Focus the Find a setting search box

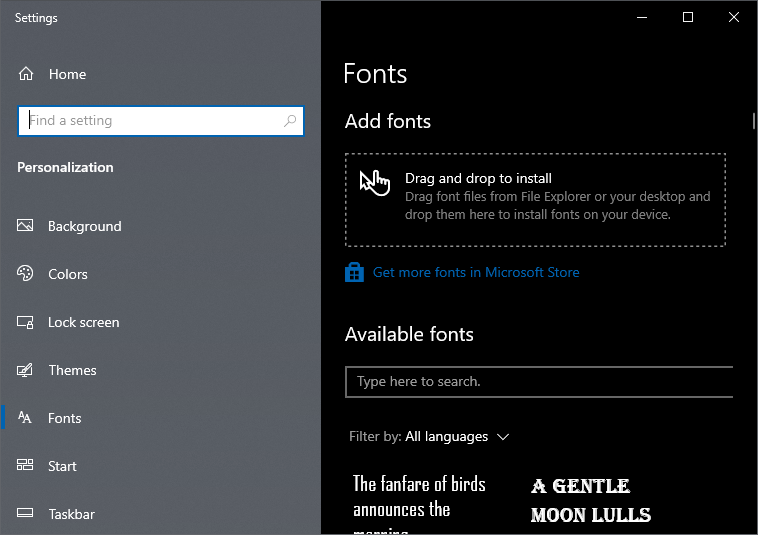pyautogui.click(x=150, y=121)
